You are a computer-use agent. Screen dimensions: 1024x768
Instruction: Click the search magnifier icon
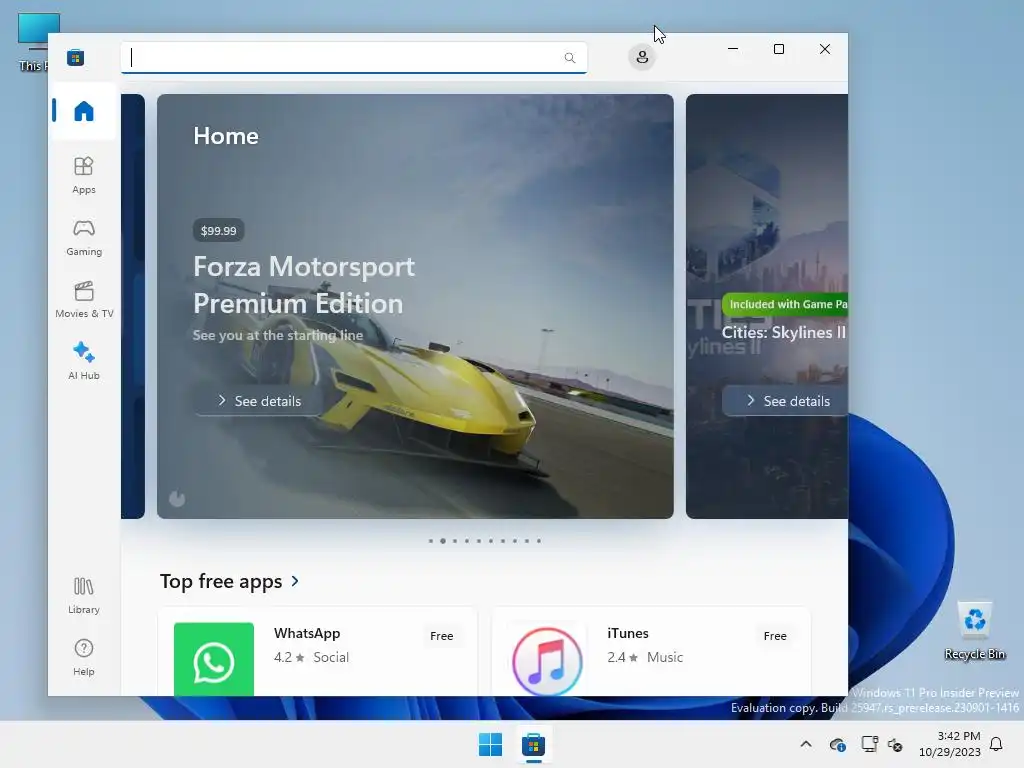(569, 57)
